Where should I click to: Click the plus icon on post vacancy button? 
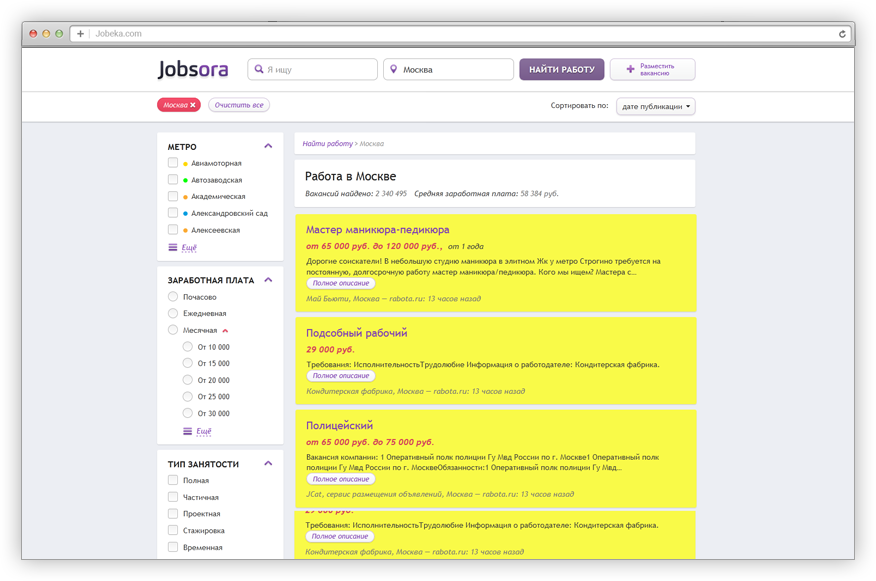pyautogui.click(x=630, y=69)
